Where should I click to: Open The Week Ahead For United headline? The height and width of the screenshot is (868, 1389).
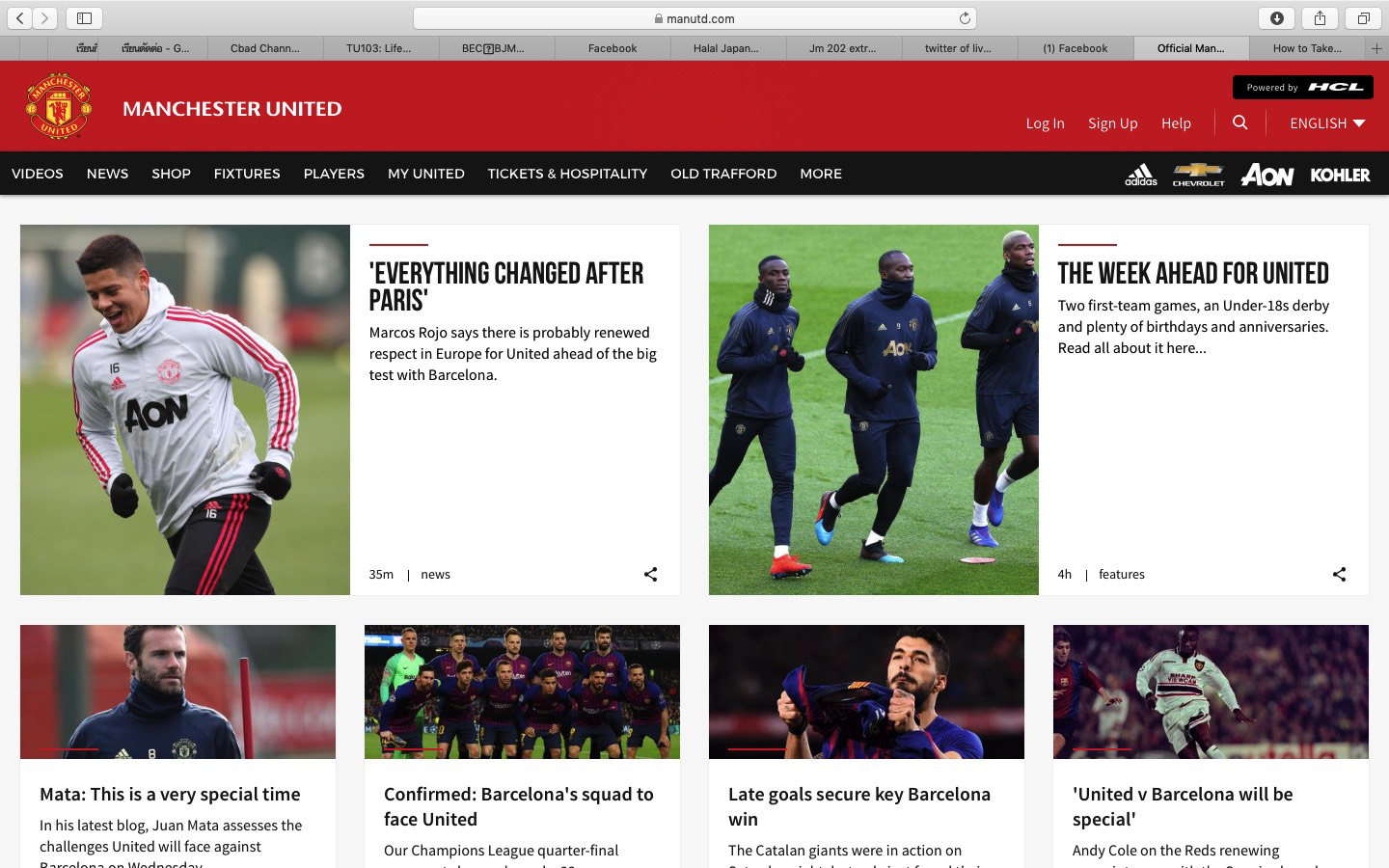pos(1193,274)
